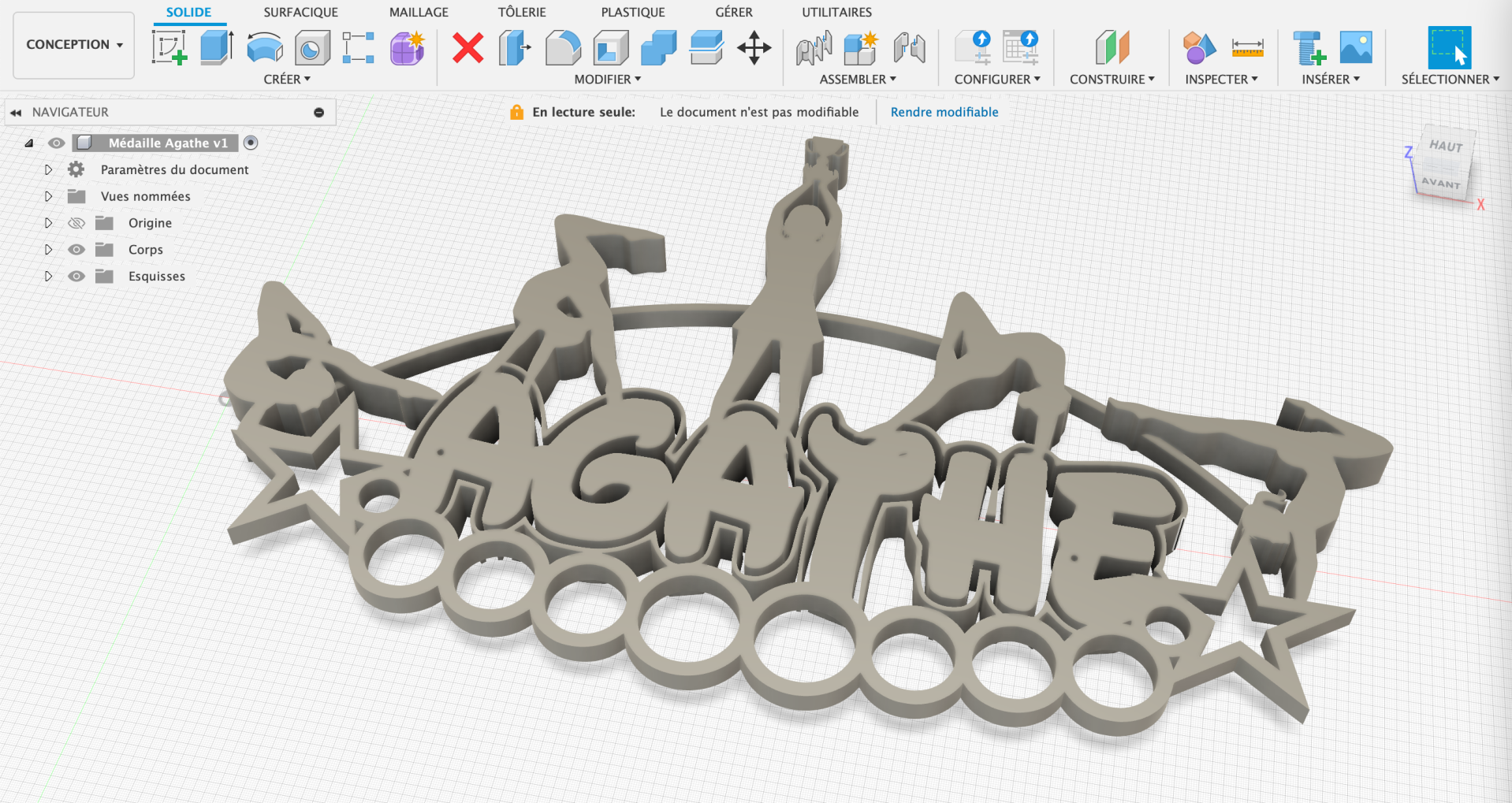
Task: Click the AVANT face of the ViewCube
Action: click(x=1440, y=183)
